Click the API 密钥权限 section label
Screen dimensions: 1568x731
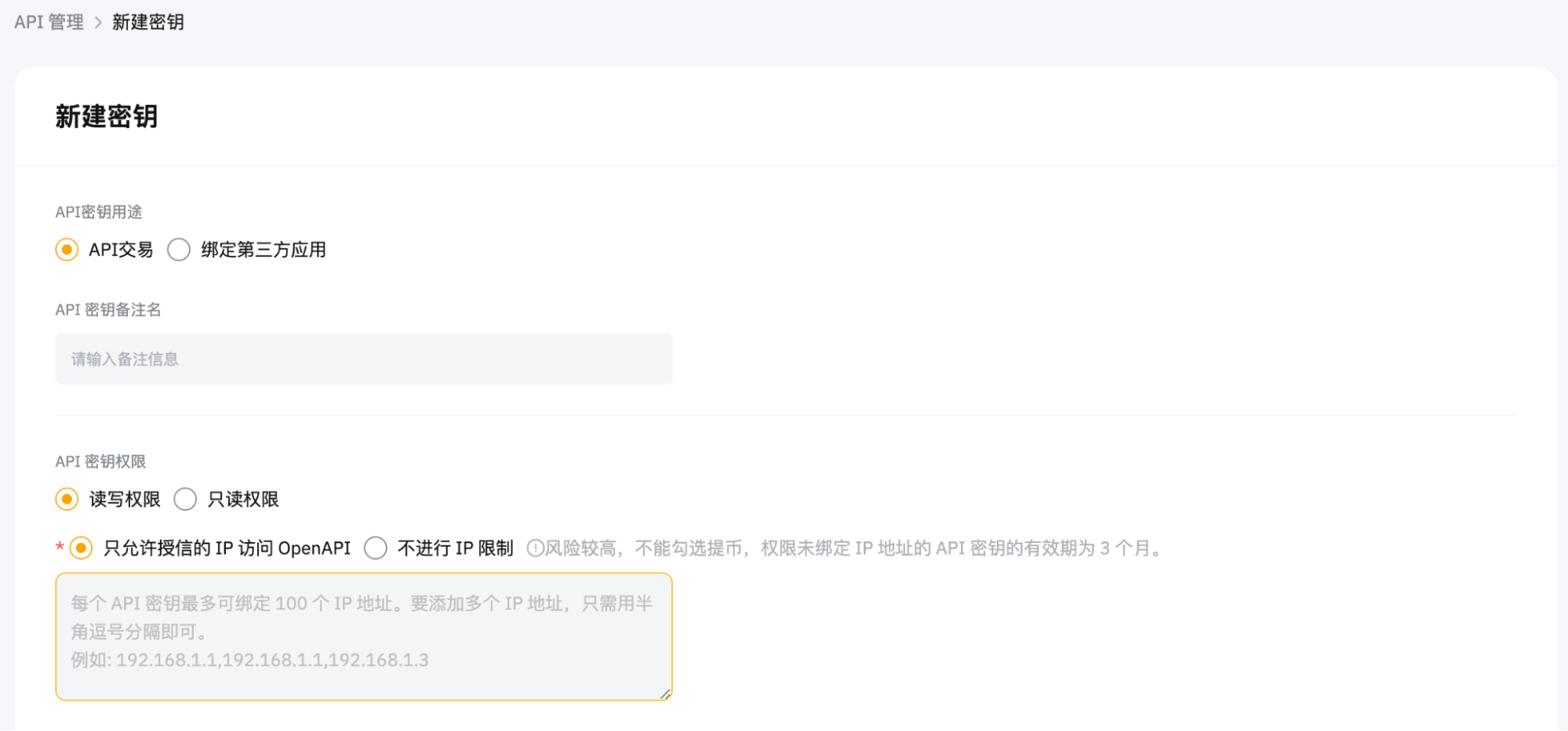(x=102, y=461)
